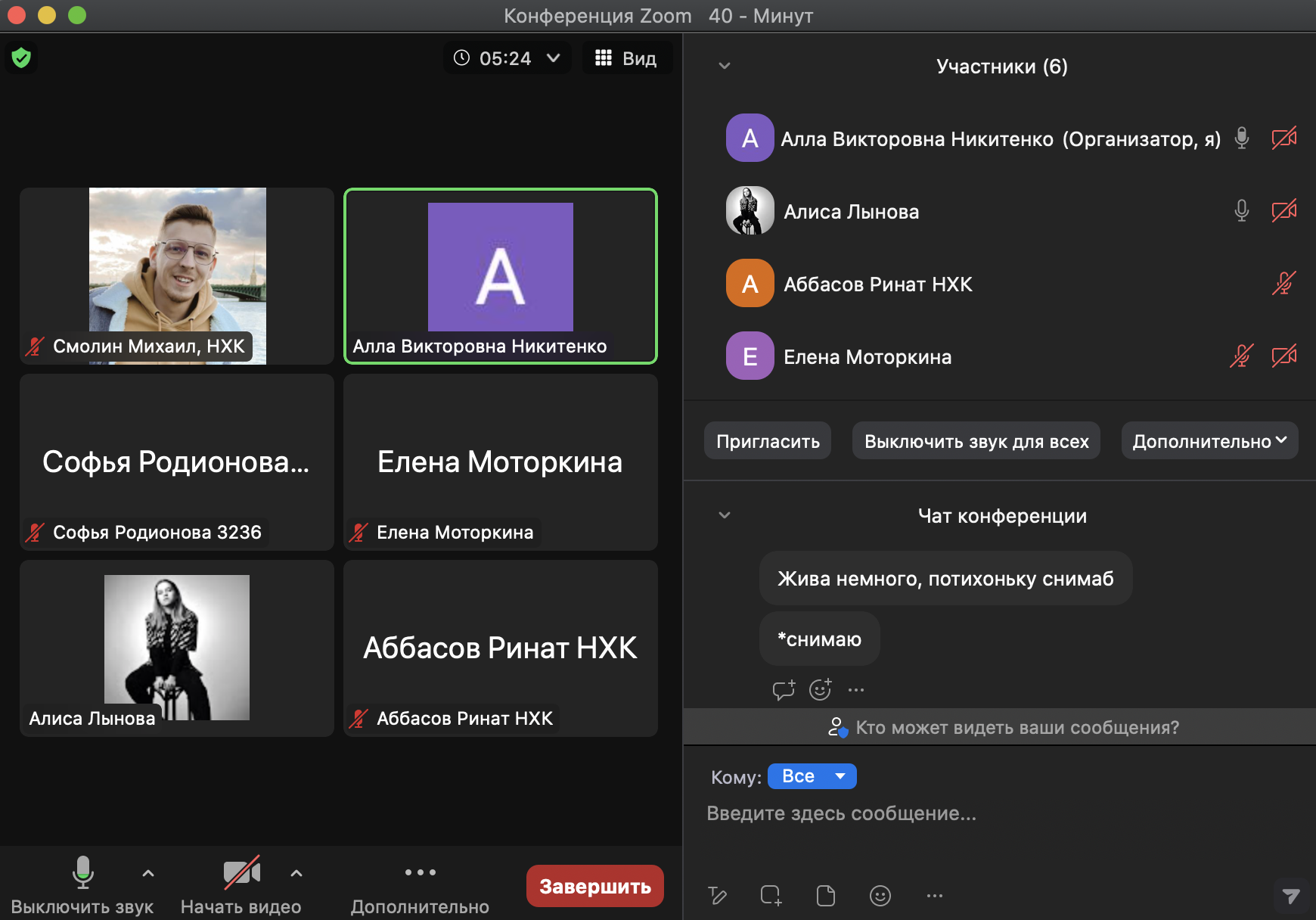Viewport: 1316px width, 920px height.
Task: Click the emoji smiley icon in chat toolbar
Action: pyautogui.click(x=880, y=896)
